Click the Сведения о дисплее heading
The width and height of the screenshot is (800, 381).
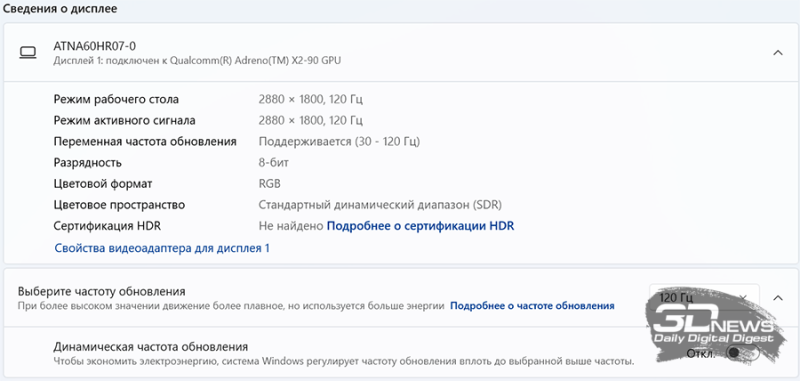pyautogui.click(x=60, y=9)
